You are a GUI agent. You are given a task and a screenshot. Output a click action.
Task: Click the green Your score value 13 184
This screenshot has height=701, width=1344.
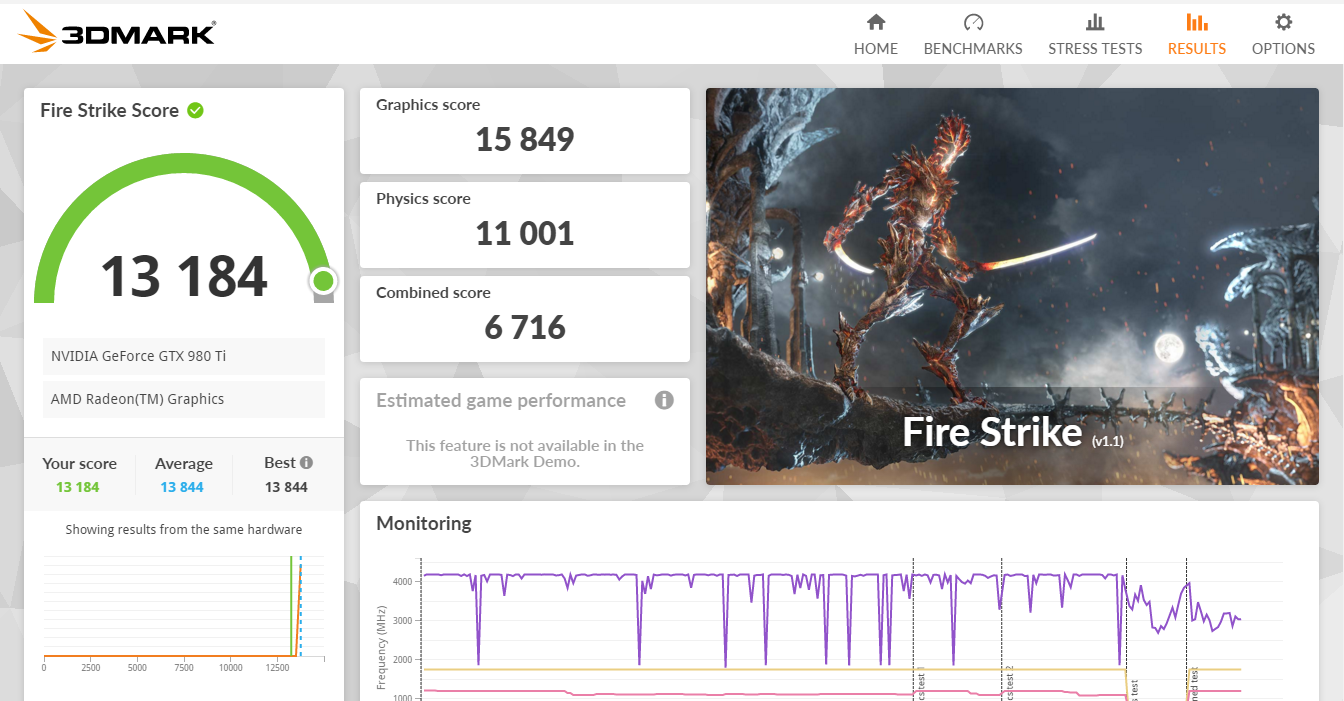pyautogui.click(x=78, y=487)
